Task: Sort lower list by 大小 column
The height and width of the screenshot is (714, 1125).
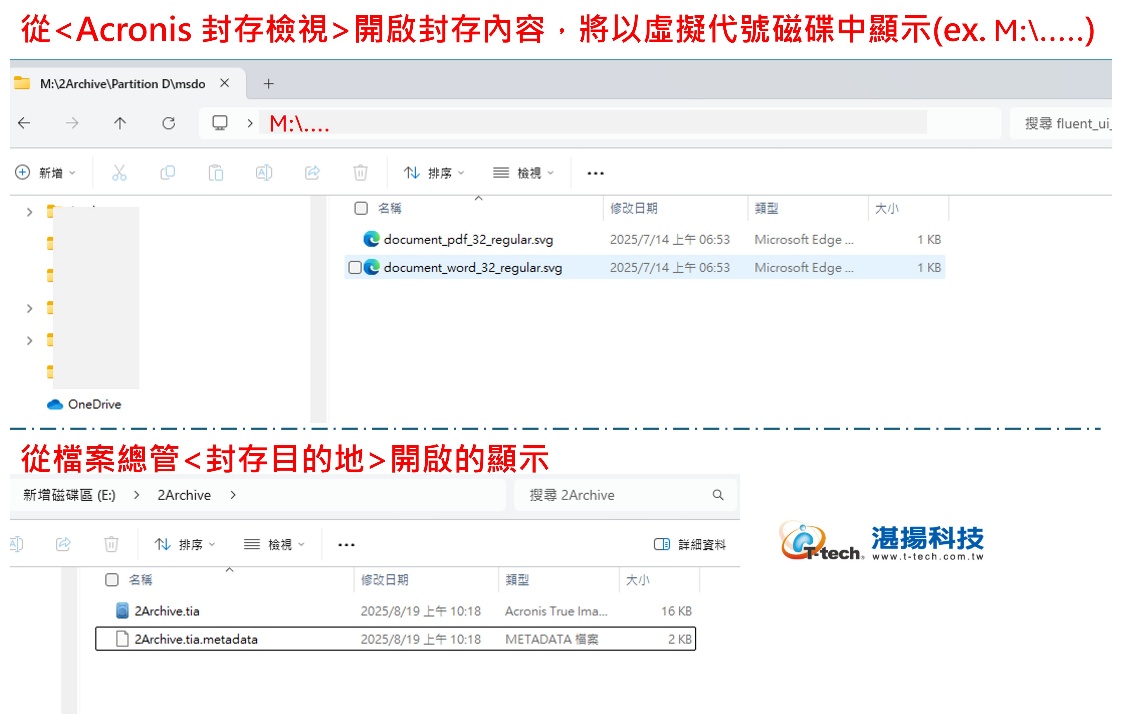Action: 638,580
